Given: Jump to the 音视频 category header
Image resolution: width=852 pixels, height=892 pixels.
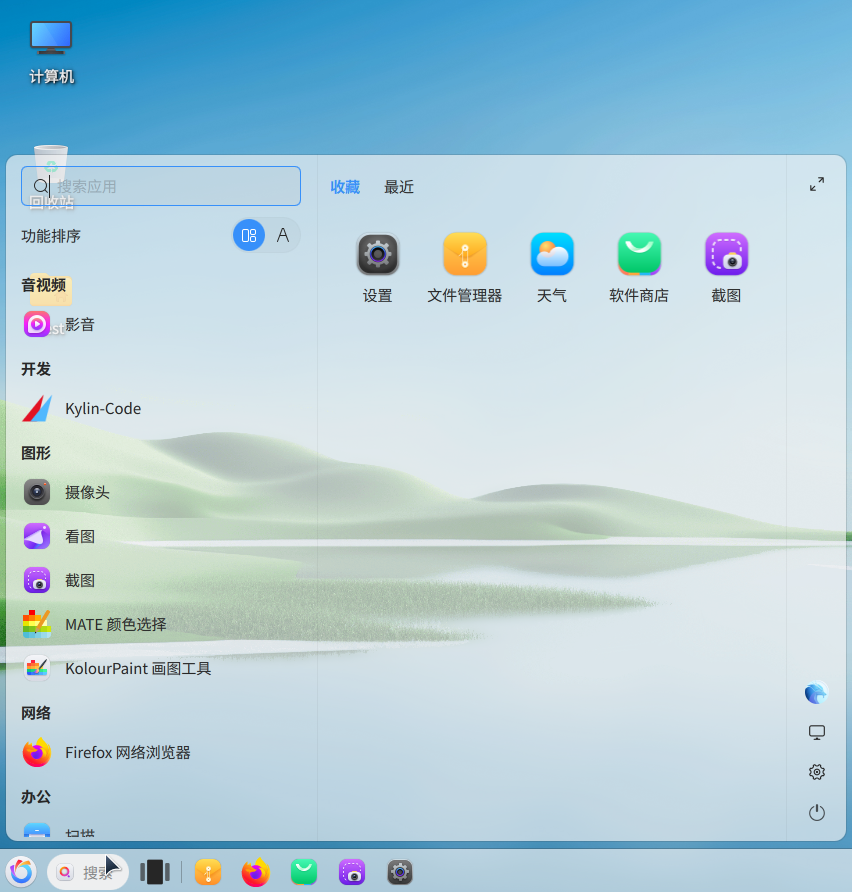Looking at the screenshot, I should 44,285.
